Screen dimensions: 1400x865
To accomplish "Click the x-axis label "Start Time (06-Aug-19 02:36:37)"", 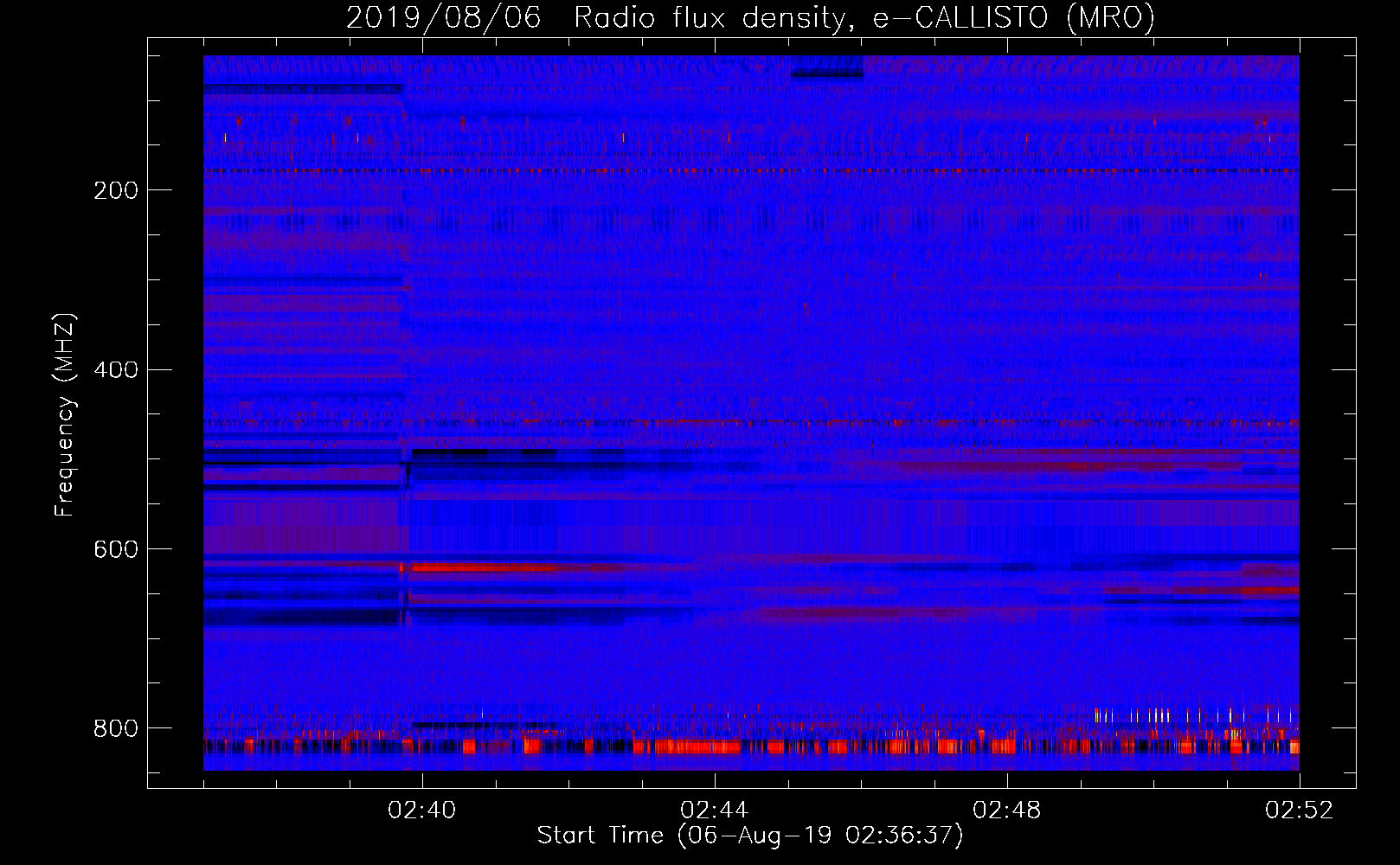I will (x=750, y=836).
